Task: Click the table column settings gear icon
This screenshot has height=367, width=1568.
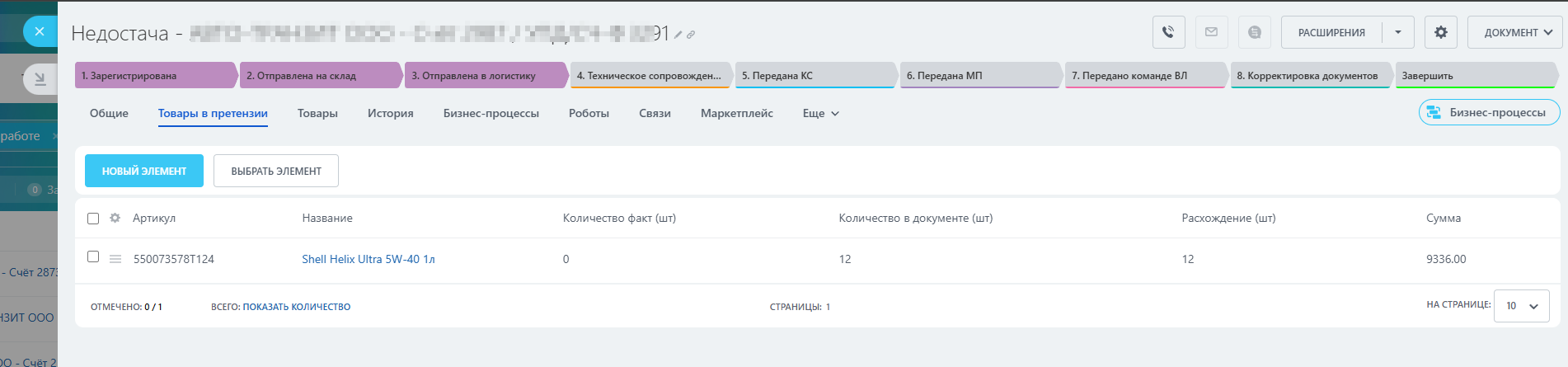Action: 115,218
